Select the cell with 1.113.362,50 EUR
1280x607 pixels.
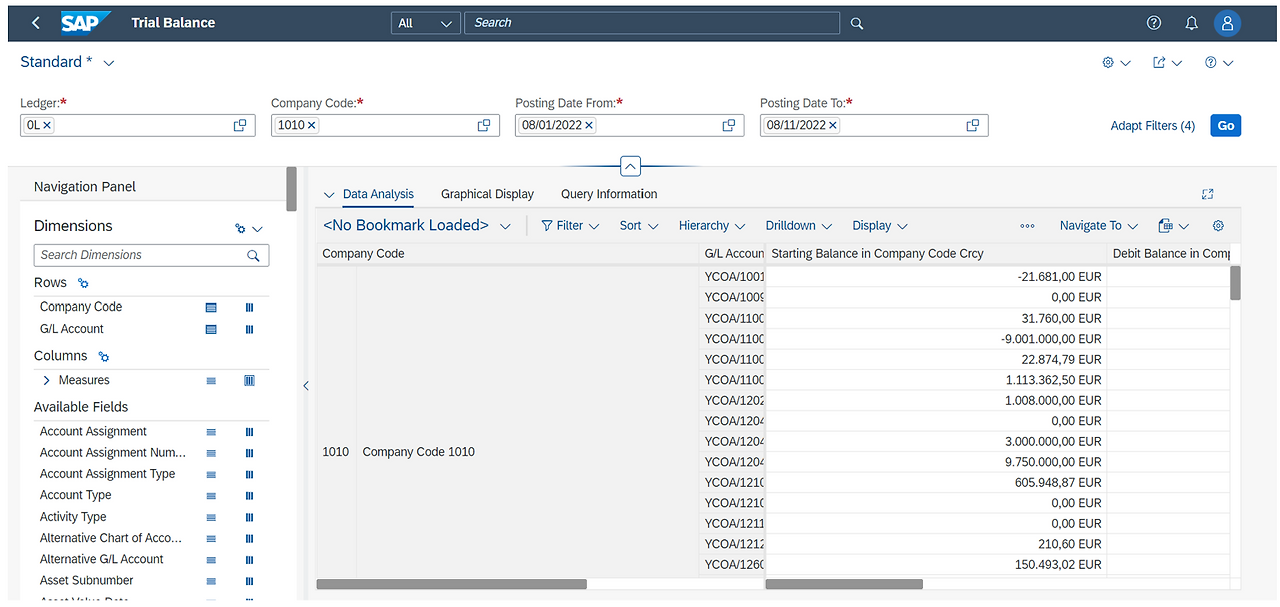coord(936,380)
